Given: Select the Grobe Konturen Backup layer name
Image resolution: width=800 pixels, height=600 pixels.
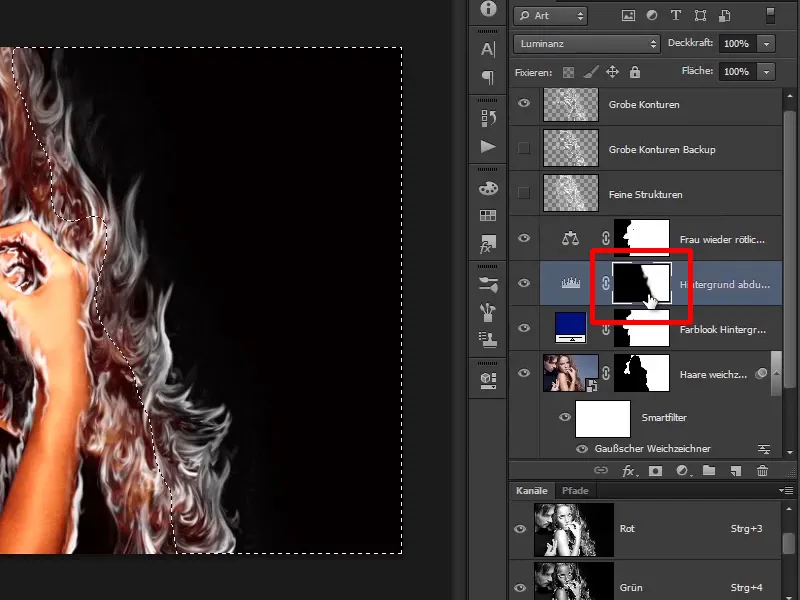Looking at the screenshot, I should tap(662, 149).
